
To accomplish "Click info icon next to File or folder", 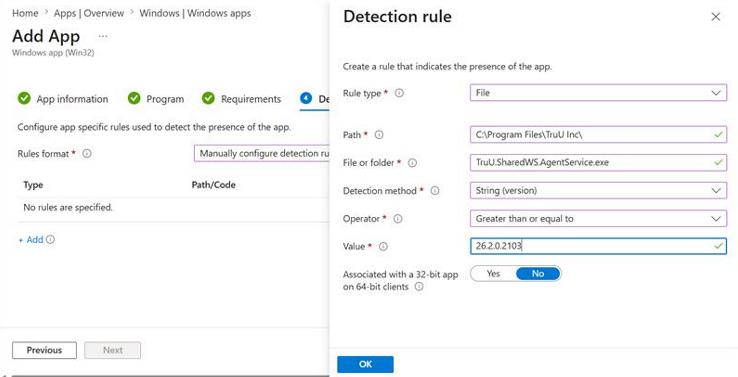I will click(412, 163).
